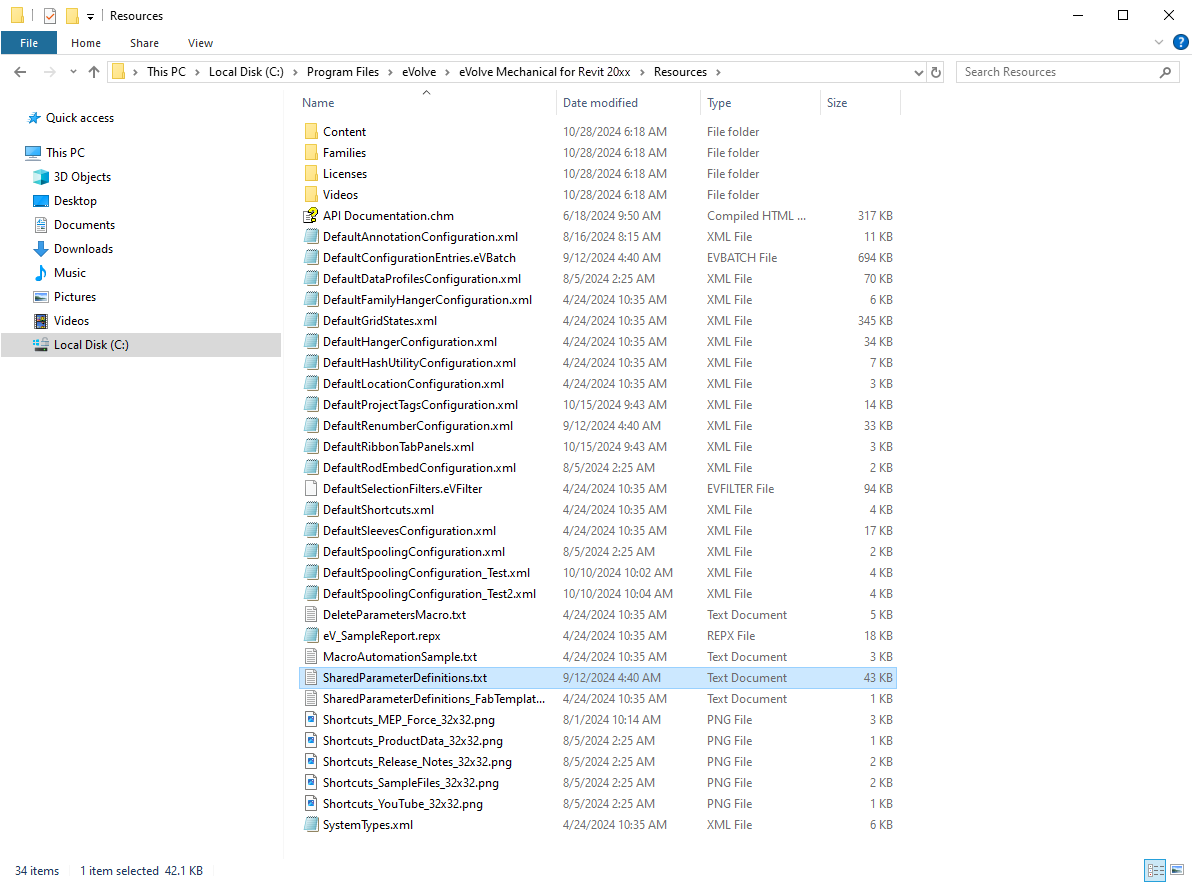
Task: Select the Content folder icon
Action: point(310,131)
